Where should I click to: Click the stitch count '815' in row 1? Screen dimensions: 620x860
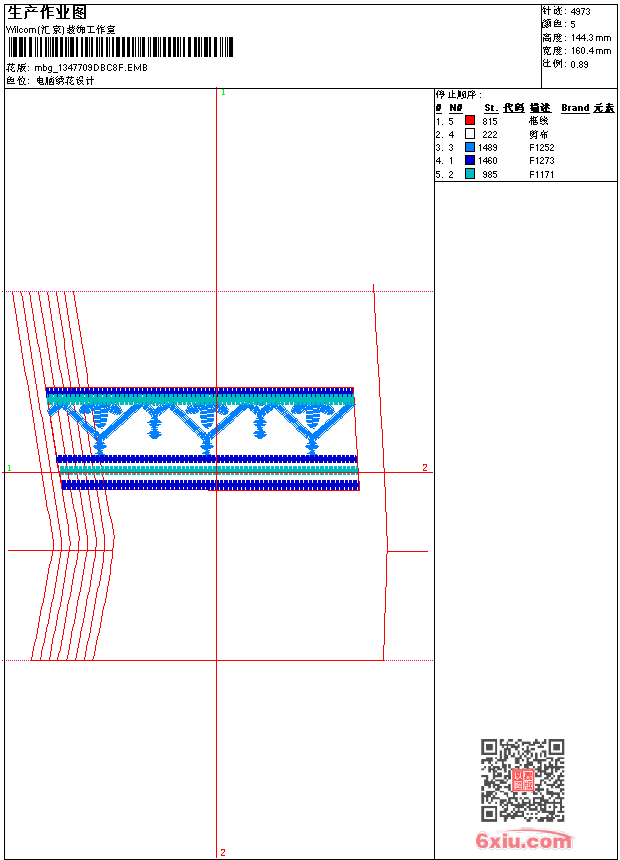[490, 122]
